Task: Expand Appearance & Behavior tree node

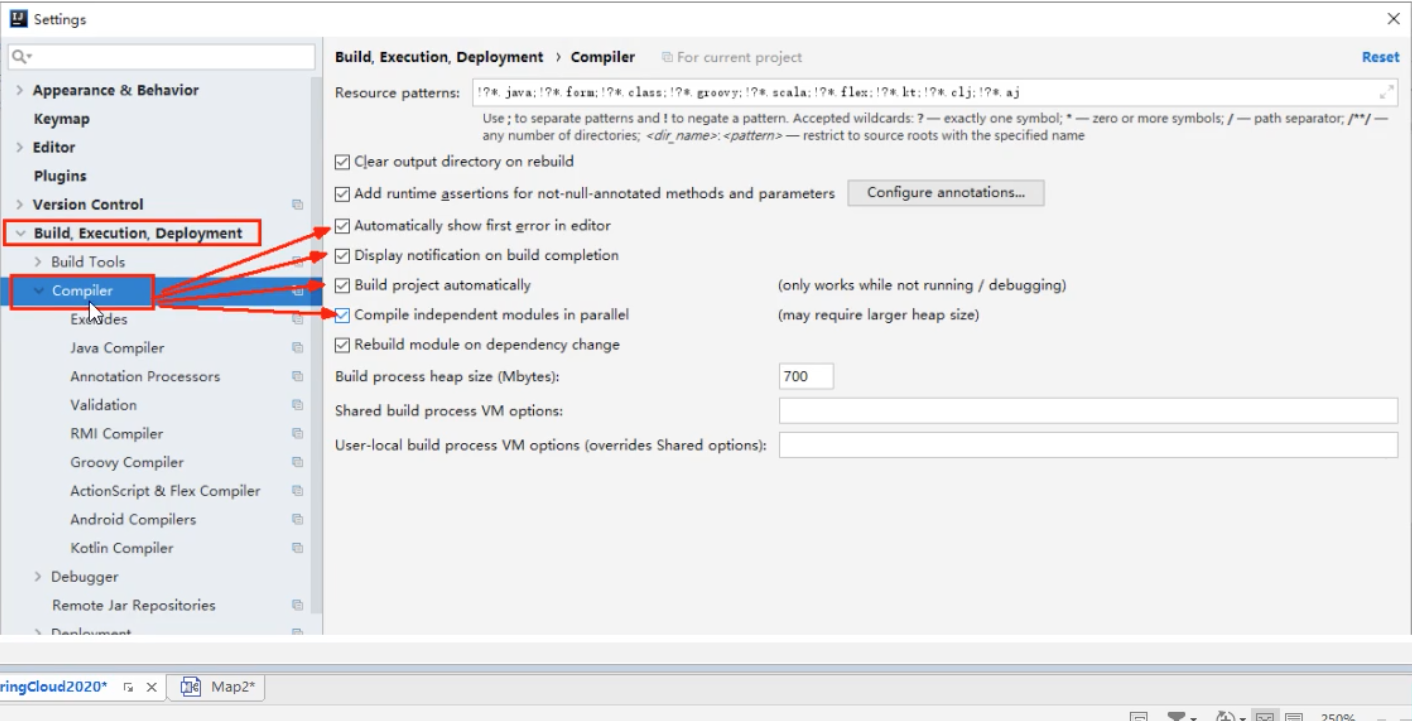Action: (19, 90)
